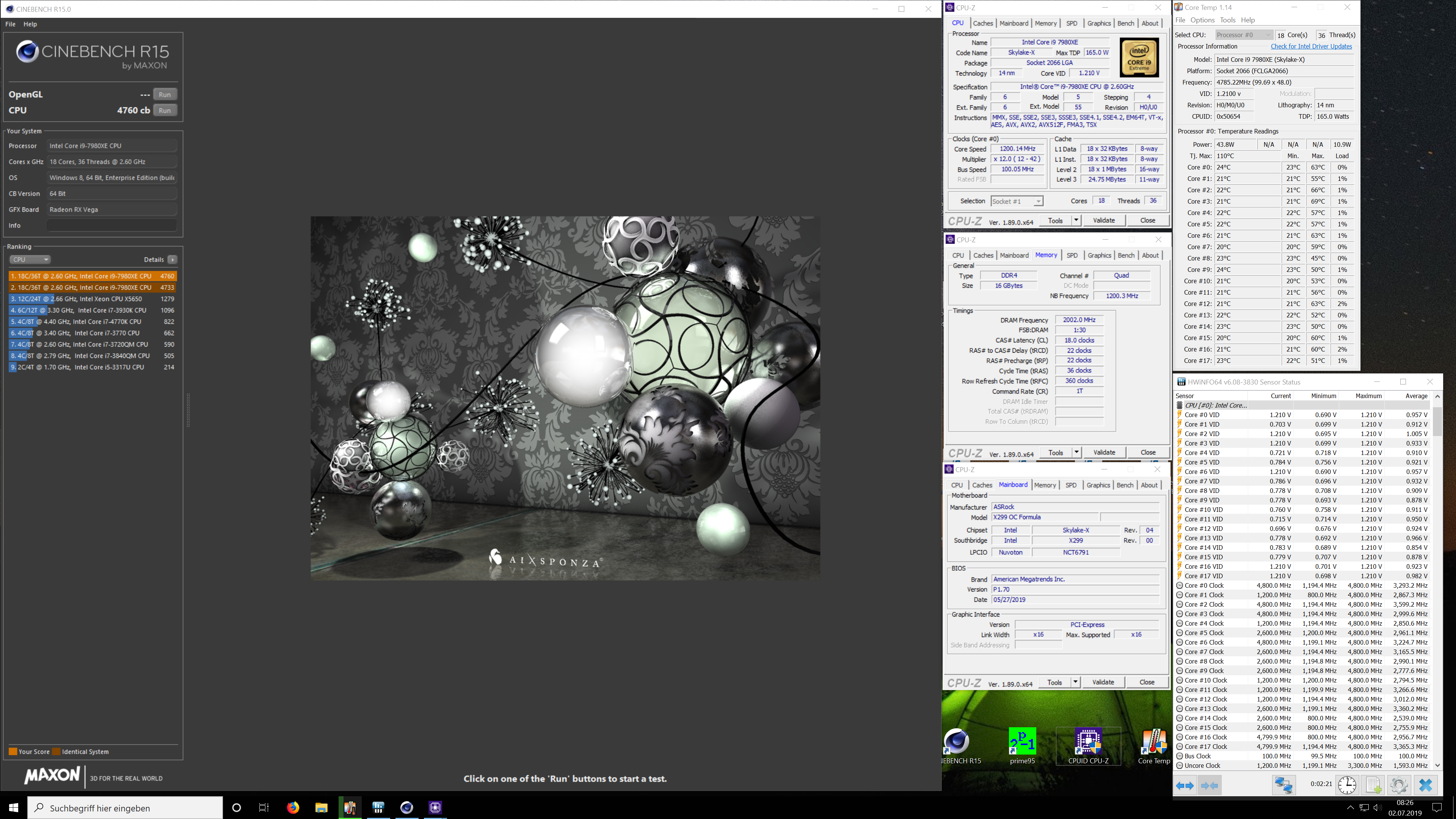
Task: Switch to Cinebench taskbar icon
Action: [x=406, y=807]
